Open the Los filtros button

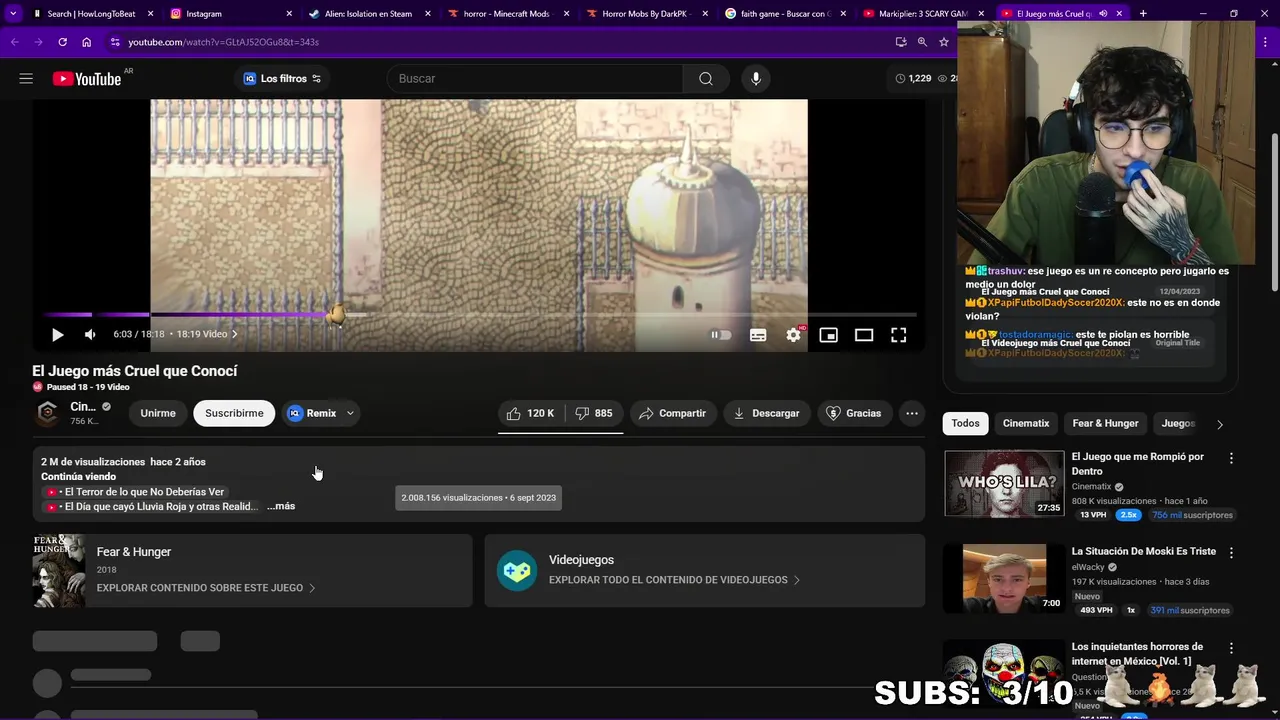pyautogui.click(x=282, y=78)
